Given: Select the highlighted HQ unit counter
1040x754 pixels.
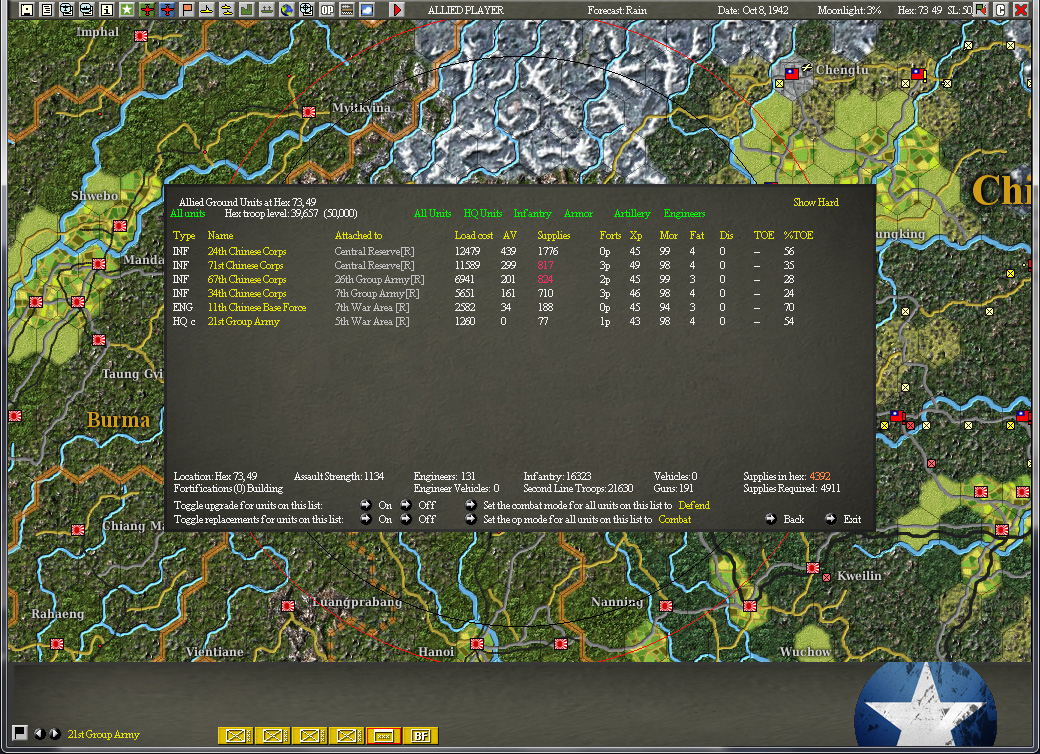Looking at the screenshot, I should tap(383, 735).
